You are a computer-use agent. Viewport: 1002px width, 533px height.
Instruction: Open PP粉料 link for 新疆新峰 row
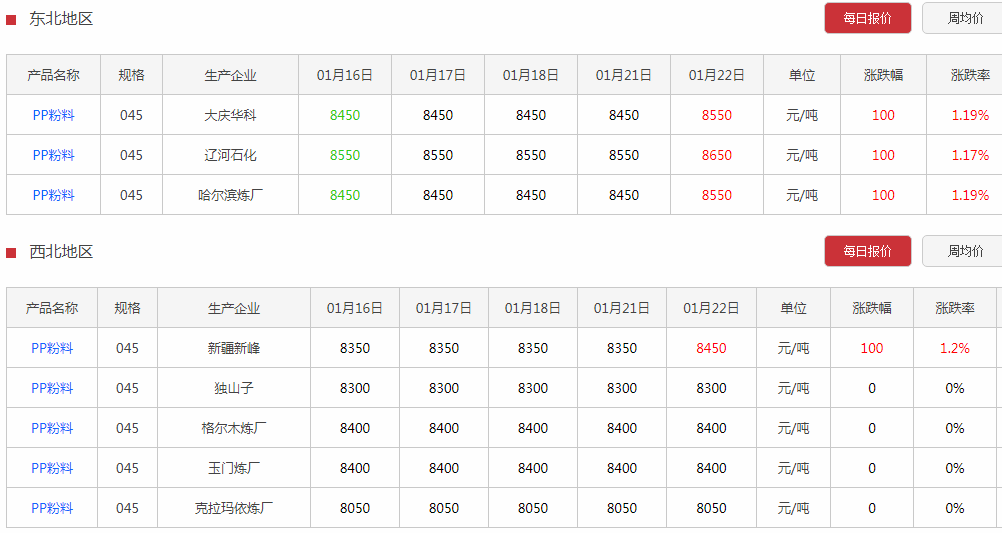point(52,348)
